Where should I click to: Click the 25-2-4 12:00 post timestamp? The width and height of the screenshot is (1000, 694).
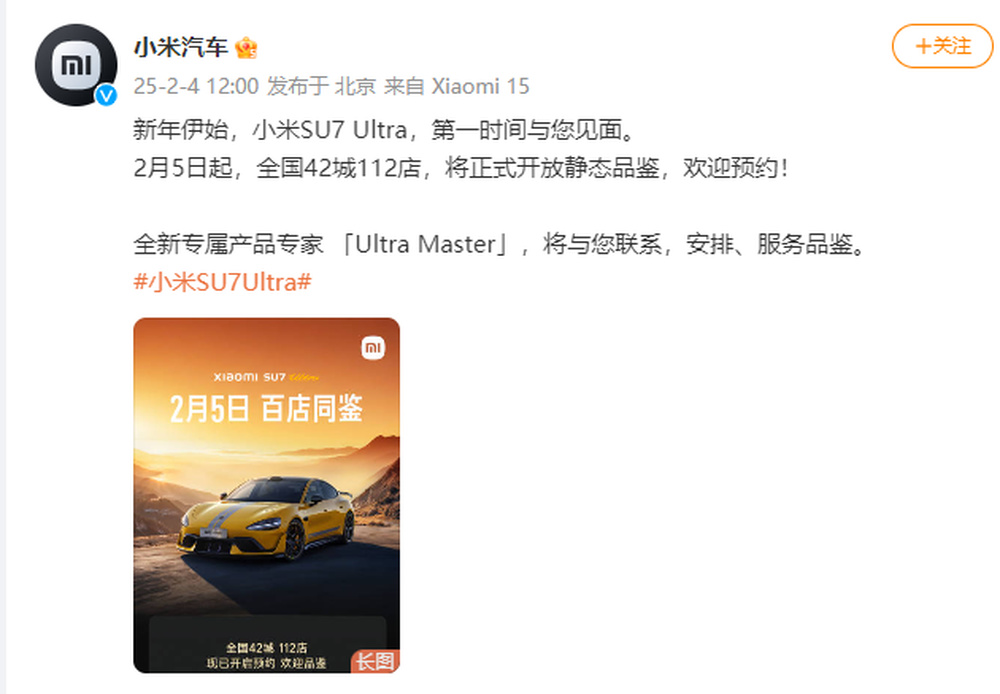click(x=196, y=86)
